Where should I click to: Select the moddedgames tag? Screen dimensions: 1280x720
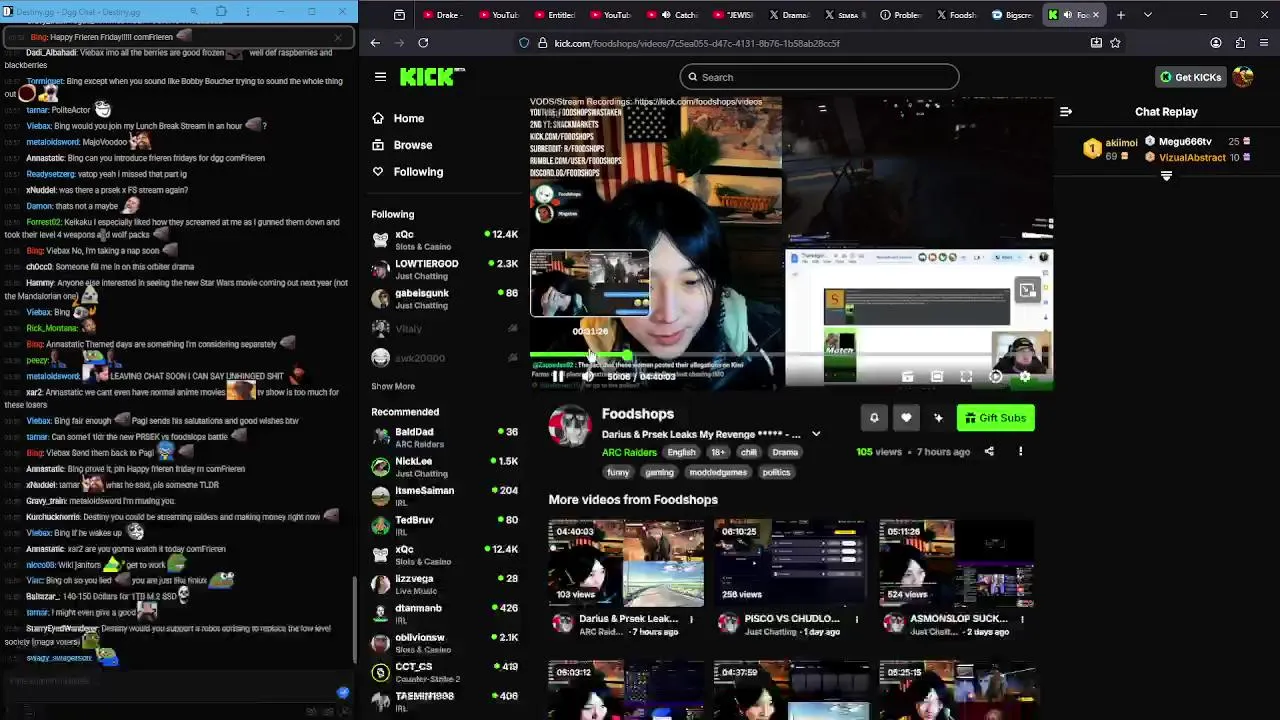tap(718, 472)
